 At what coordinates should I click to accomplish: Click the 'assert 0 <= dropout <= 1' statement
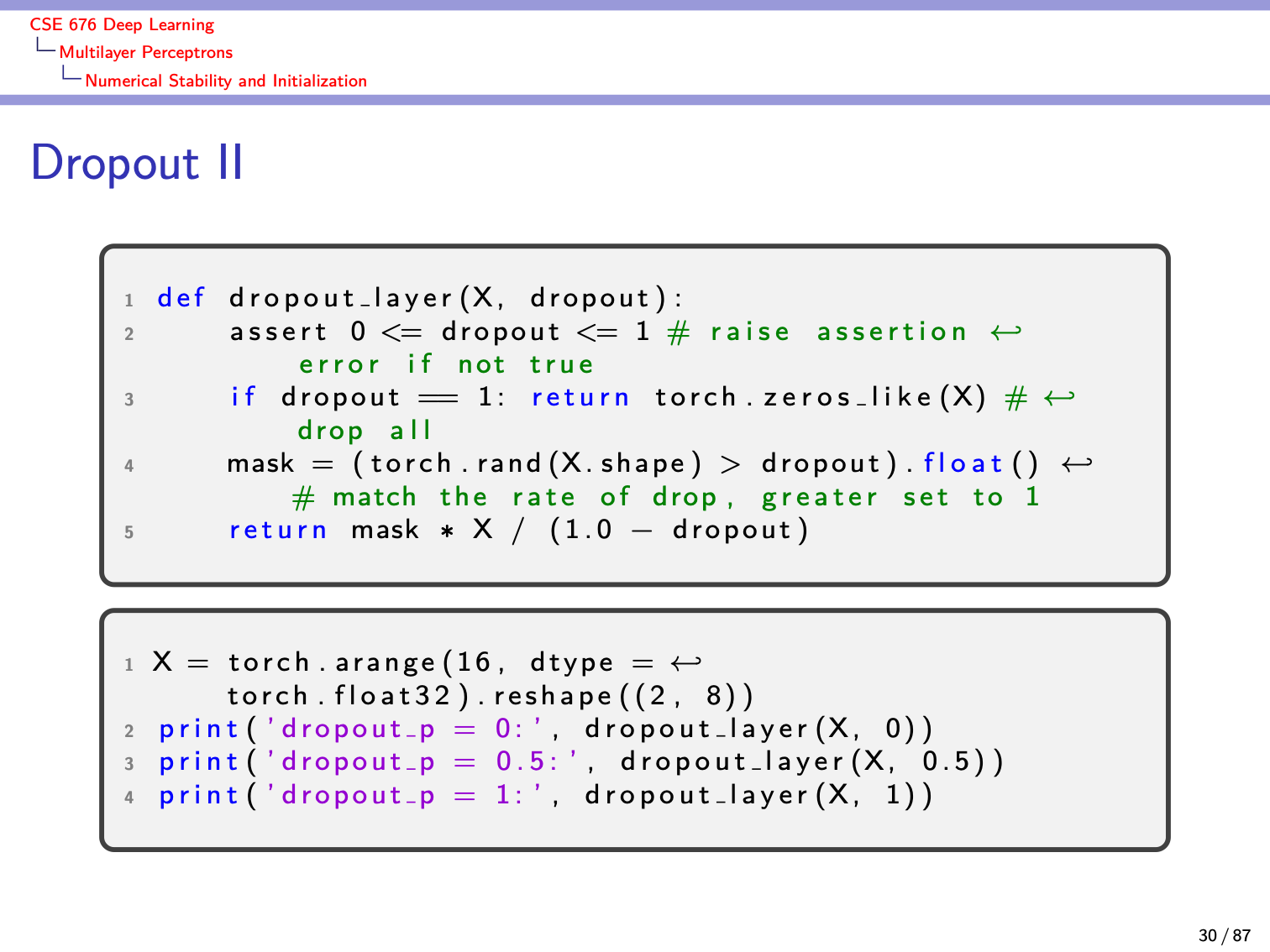[440, 332]
